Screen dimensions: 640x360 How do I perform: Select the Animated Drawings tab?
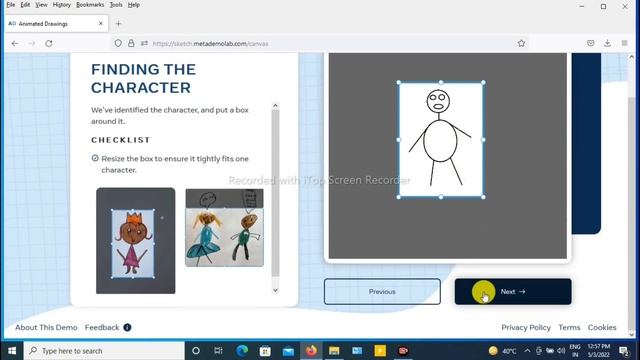(55, 24)
